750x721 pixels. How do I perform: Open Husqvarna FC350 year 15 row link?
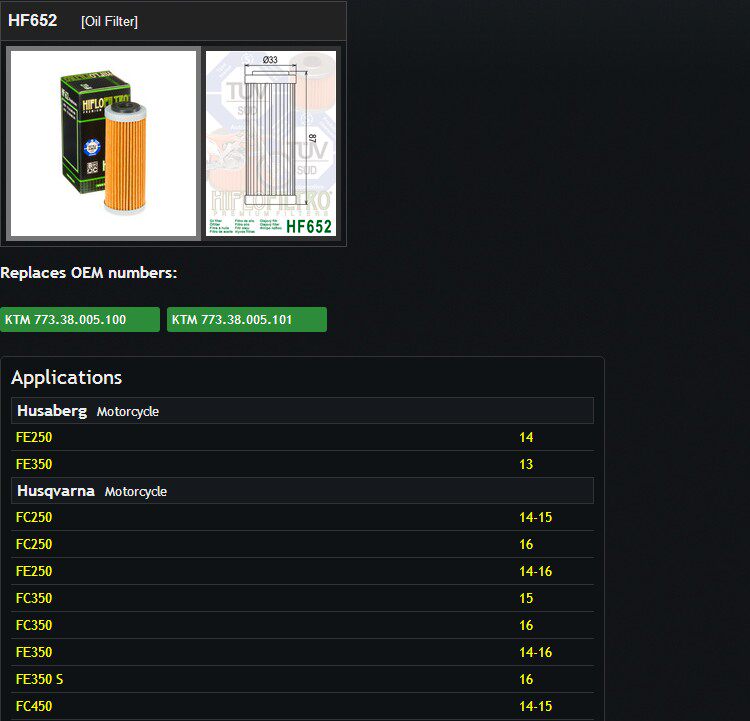coord(34,598)
